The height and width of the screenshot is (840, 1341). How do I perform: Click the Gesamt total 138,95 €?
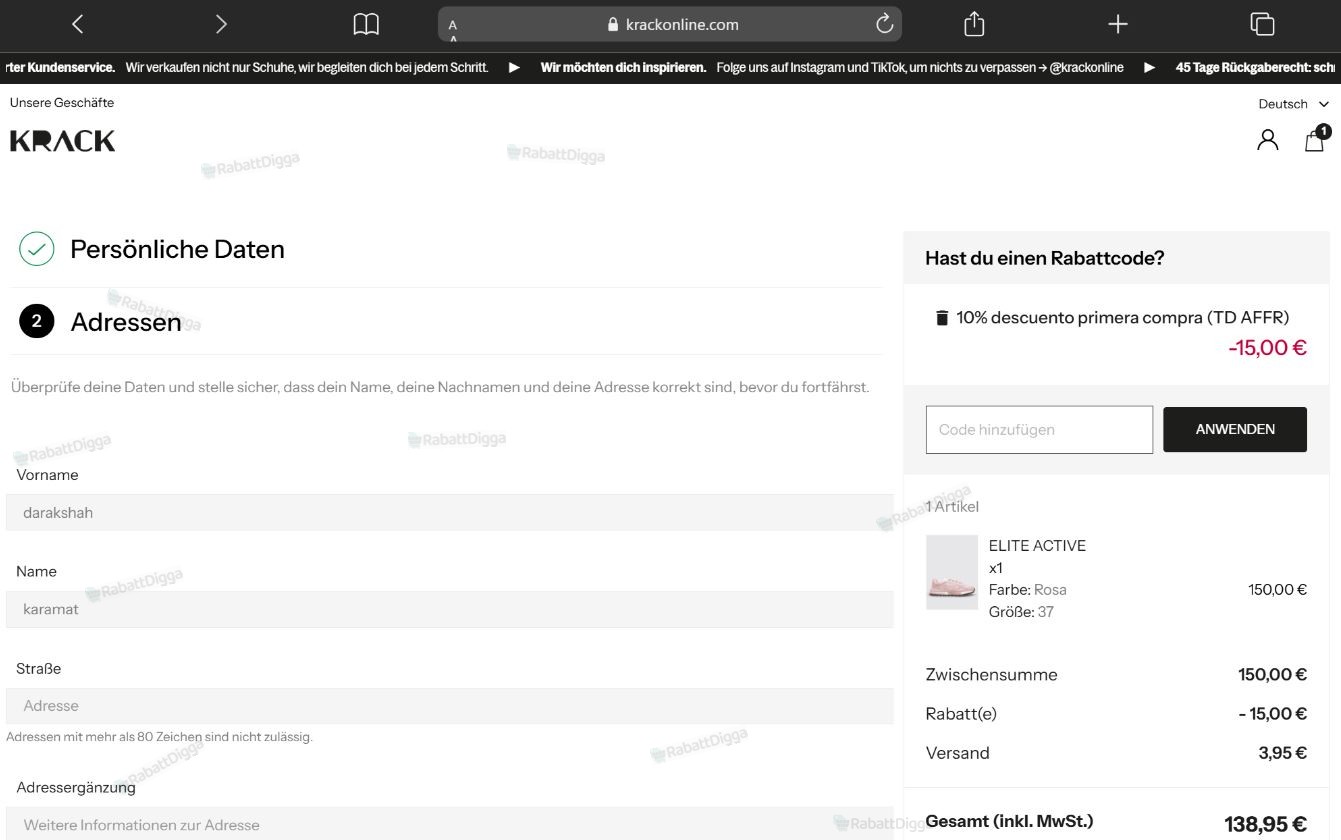1265,824
